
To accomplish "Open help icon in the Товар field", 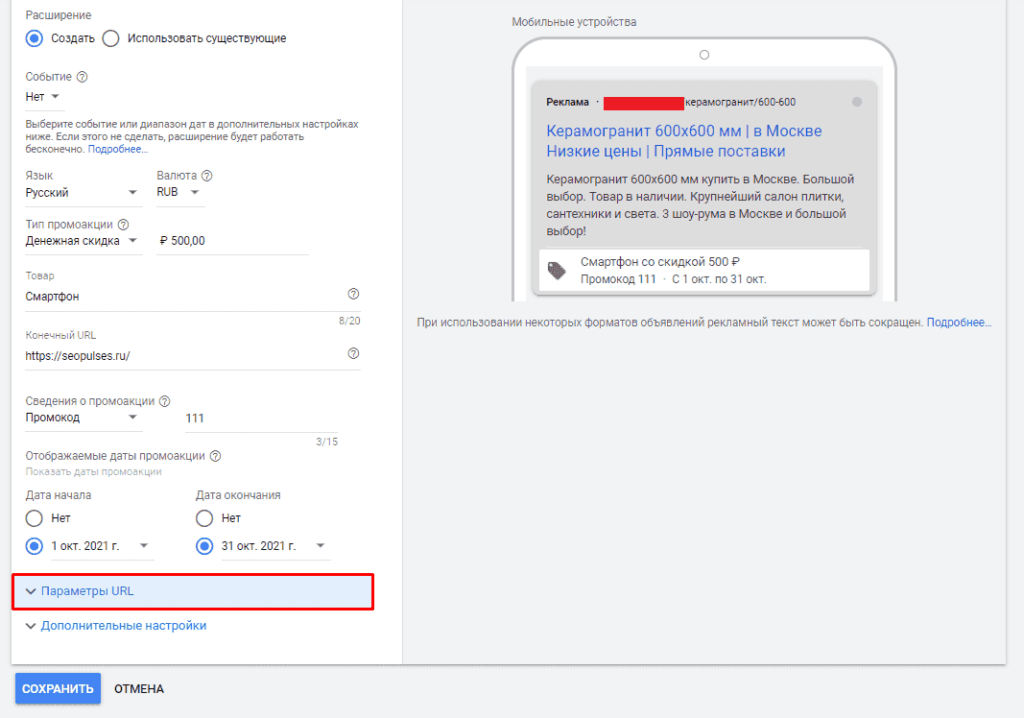I will point(353,294).
